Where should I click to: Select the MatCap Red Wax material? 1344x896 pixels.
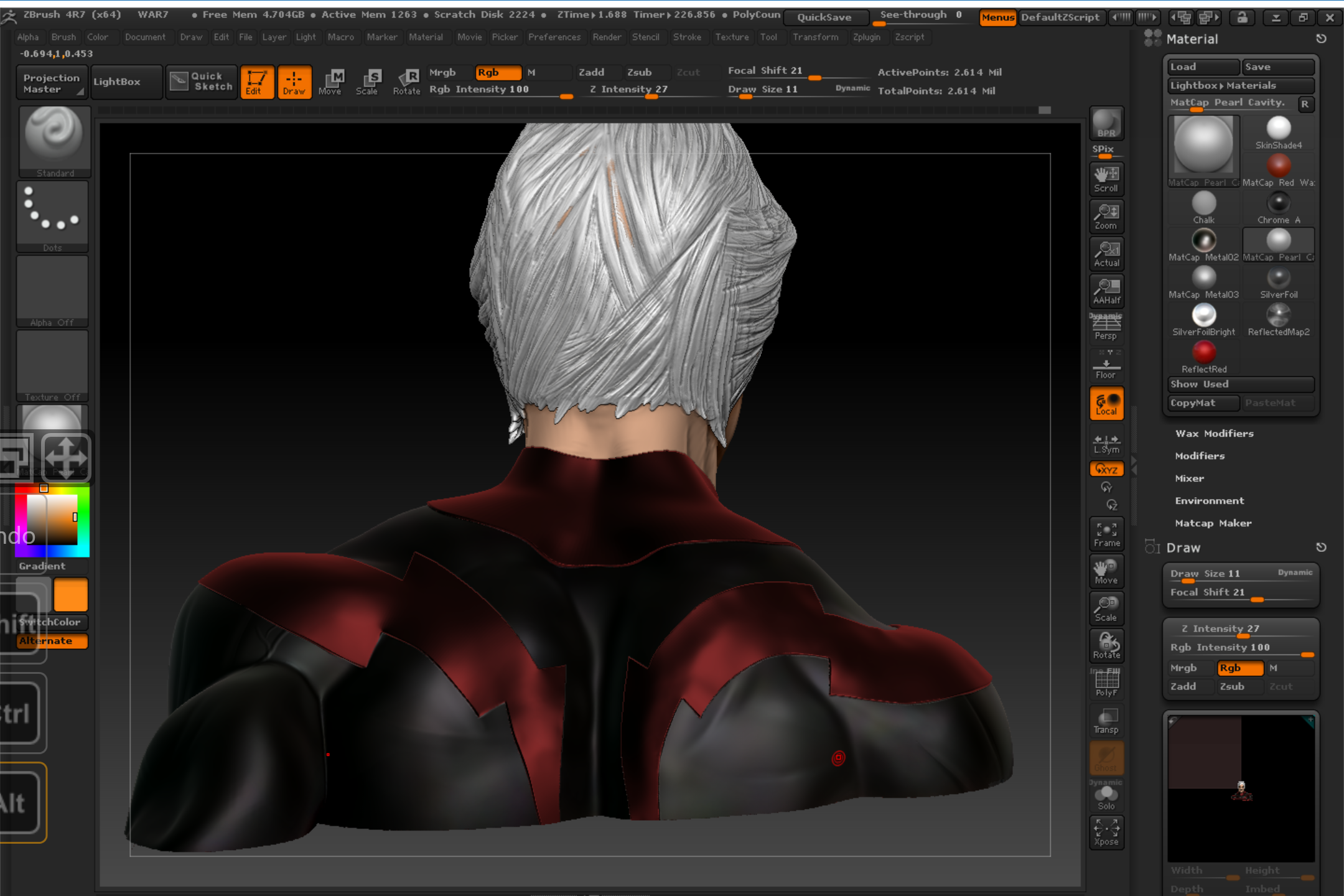pyautogui.click(x=1278, y=170)
